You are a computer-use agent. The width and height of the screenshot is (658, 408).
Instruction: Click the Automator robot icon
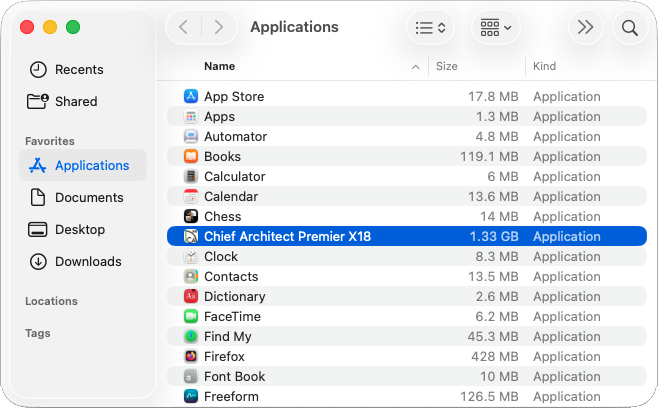(x=191, y=136)
